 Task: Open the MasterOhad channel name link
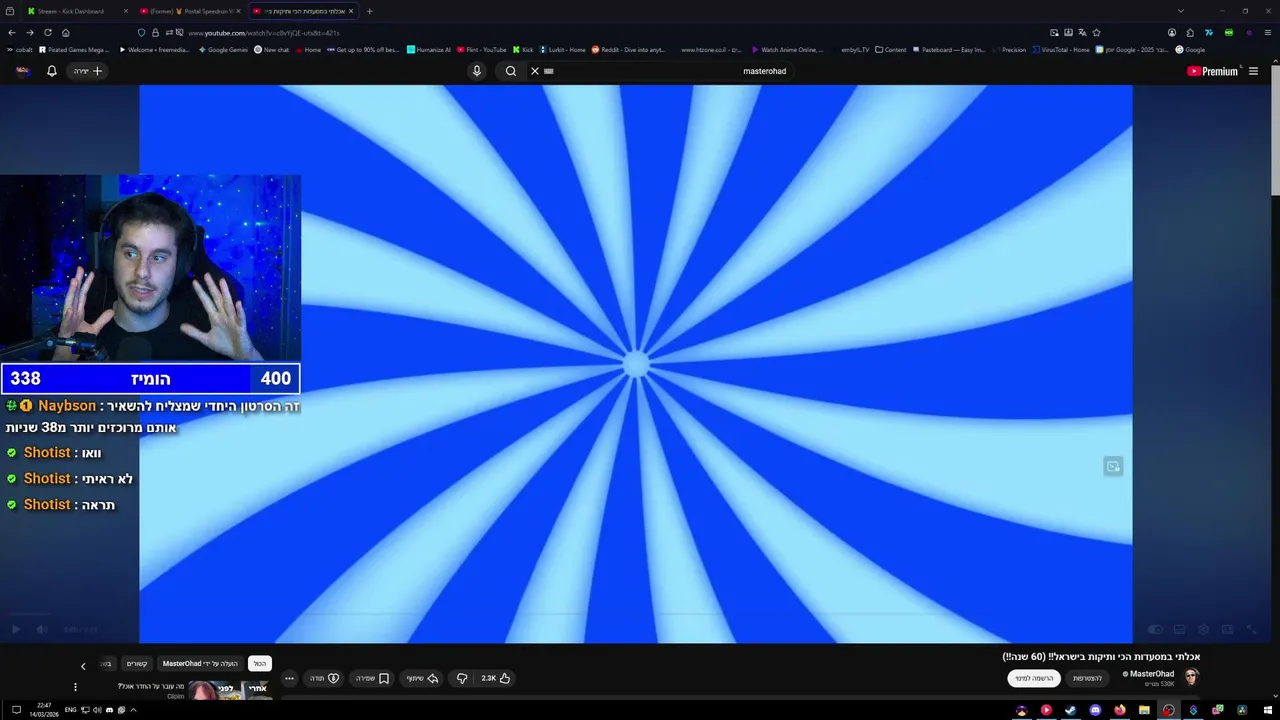(x=1152, y=674)
